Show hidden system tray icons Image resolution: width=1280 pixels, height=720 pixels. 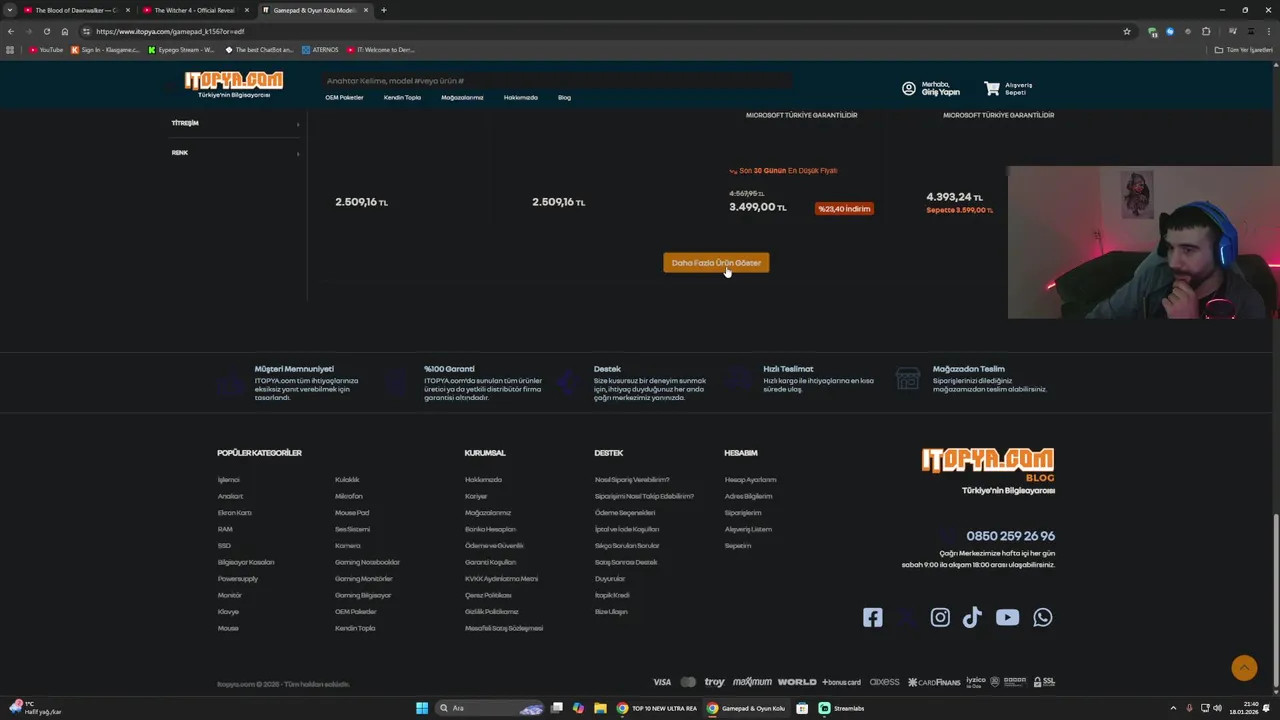[x=1173, y=708]
